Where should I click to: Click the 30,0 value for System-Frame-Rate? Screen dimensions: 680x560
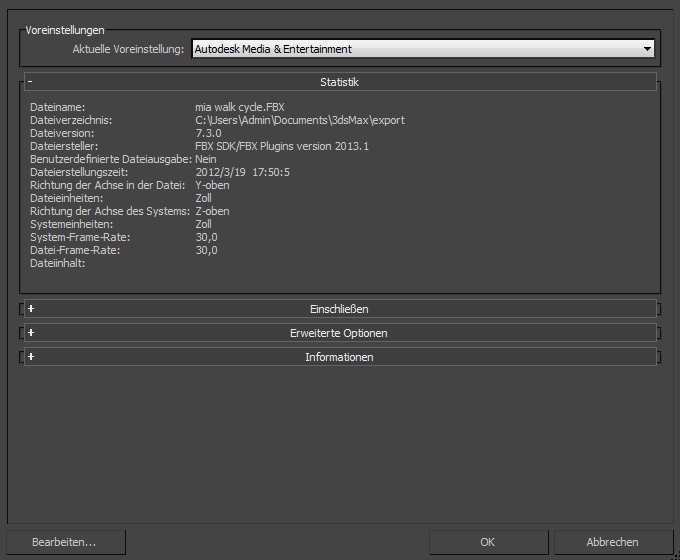pos(206,237)
